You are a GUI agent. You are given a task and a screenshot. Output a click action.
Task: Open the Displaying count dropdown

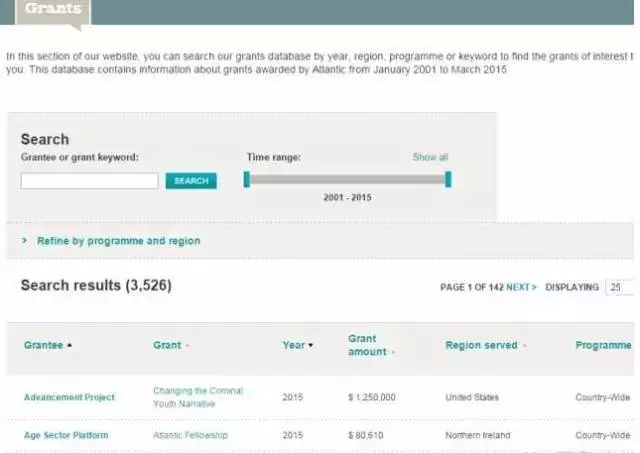[x=620, y=287]
